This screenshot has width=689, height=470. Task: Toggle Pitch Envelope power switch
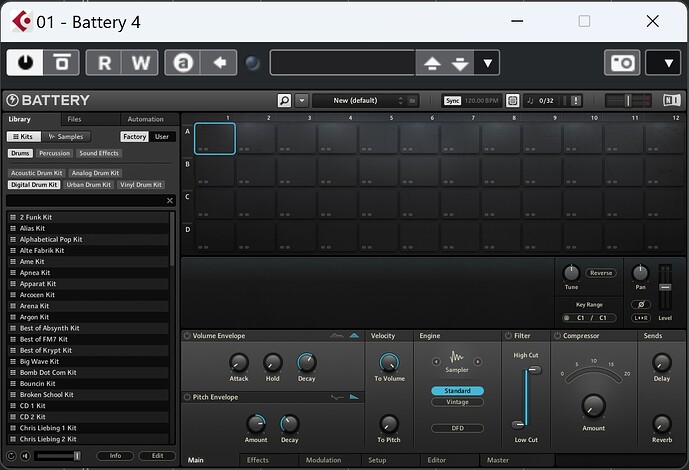[x=187, y=397]
